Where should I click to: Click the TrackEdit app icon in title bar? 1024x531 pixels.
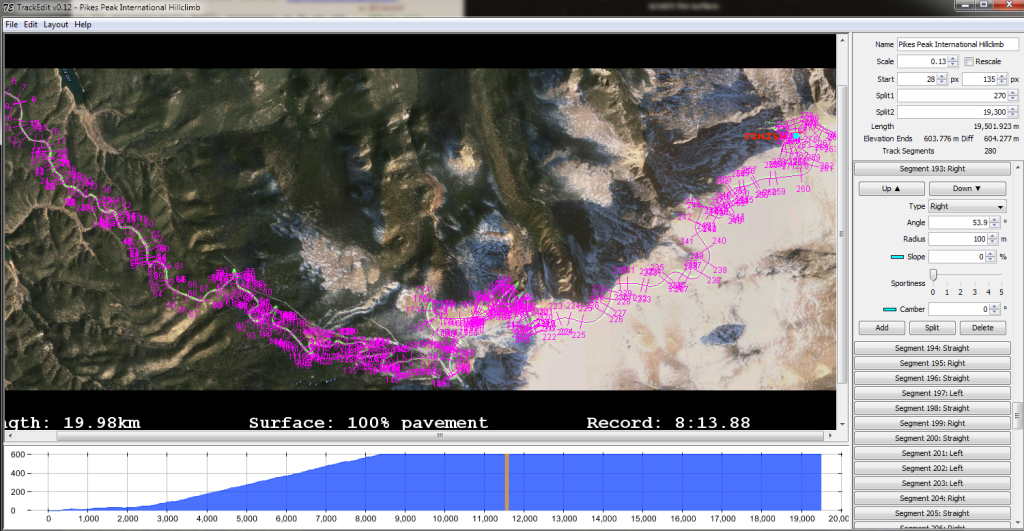pyautogui.click(x=8, y=8)
